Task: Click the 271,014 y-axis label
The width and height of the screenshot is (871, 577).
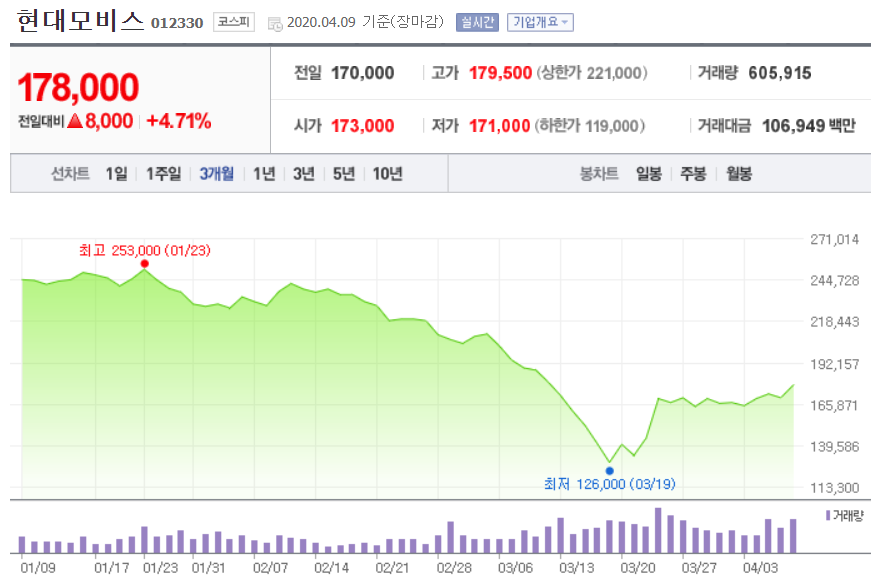Action: (834, 239)
